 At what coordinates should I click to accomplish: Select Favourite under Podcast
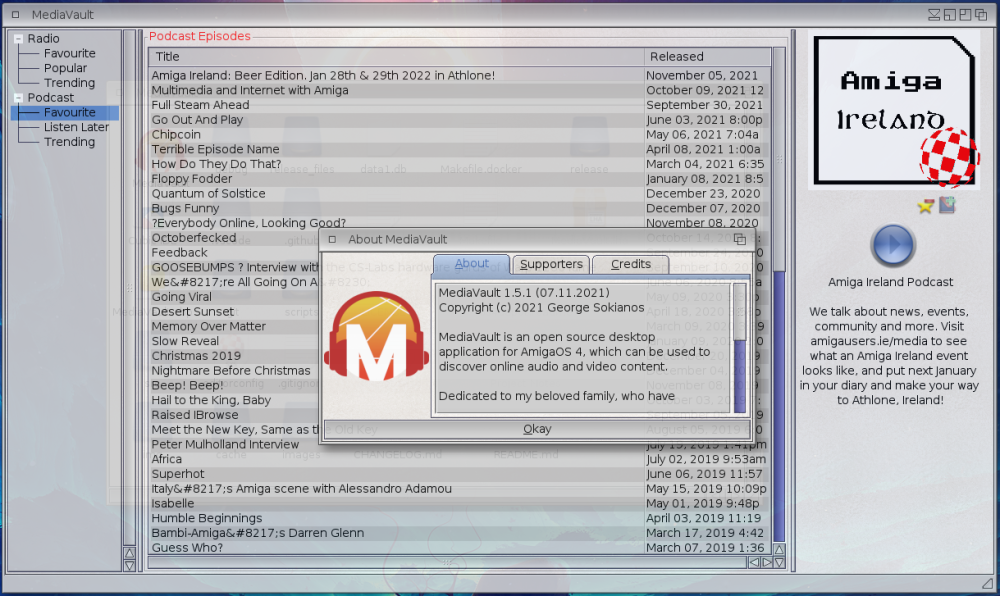[x=70, y=113]
